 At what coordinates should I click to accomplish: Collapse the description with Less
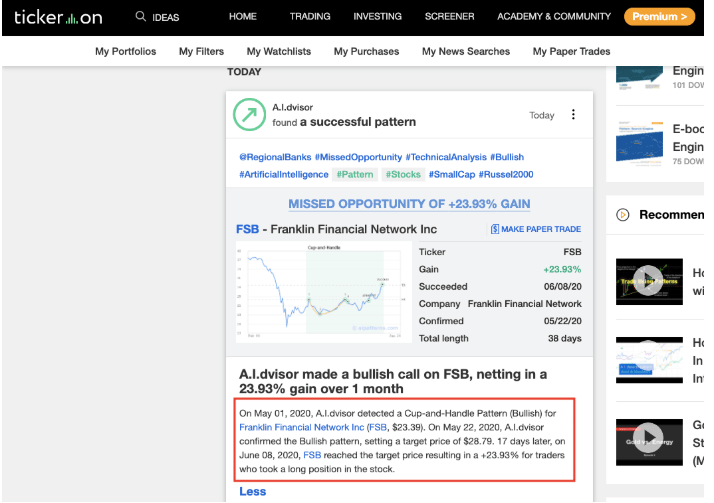[x=252, y=491]
